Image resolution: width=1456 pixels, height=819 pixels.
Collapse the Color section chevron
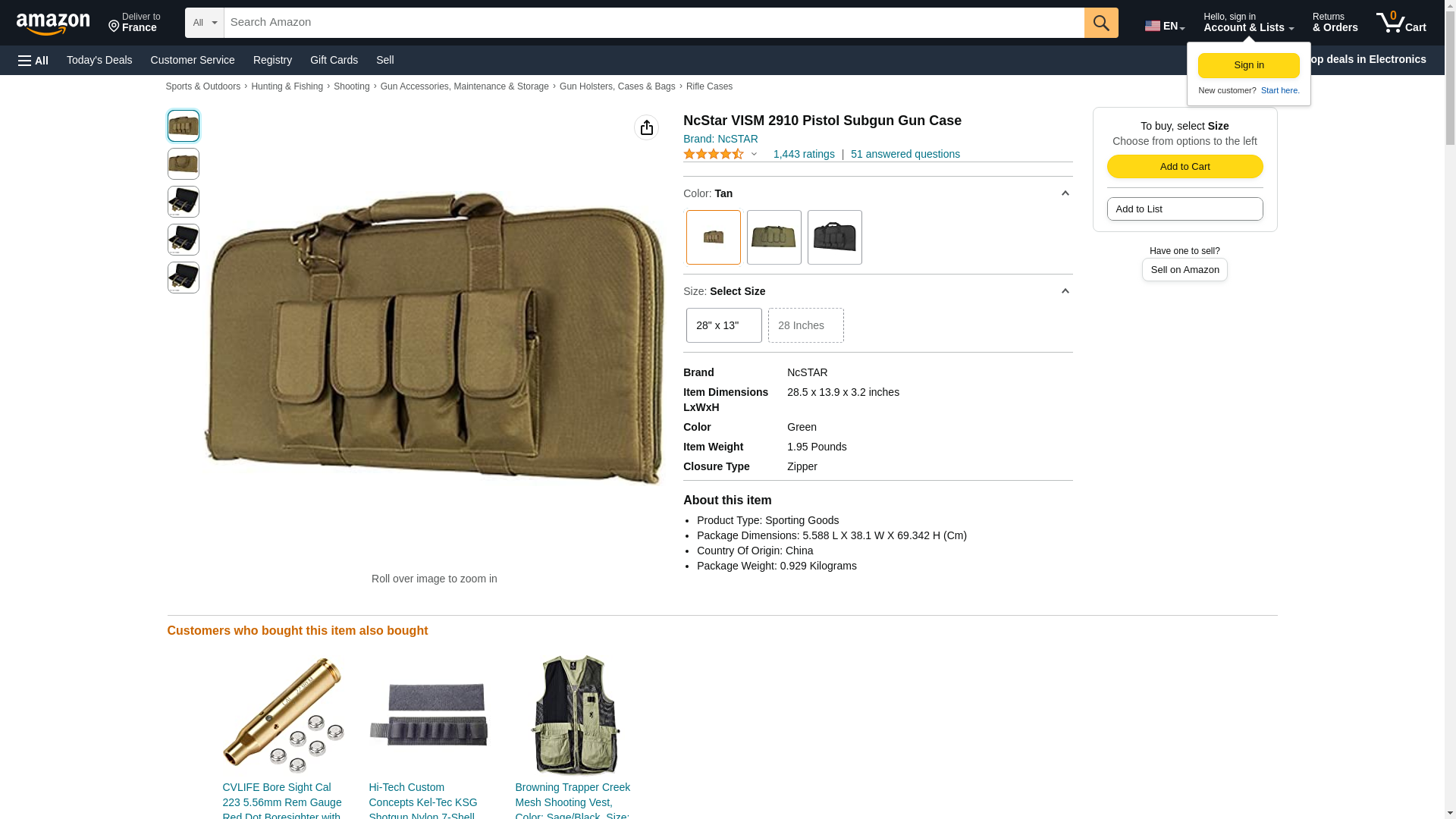pyautogui.click(x=1065, y=194)
